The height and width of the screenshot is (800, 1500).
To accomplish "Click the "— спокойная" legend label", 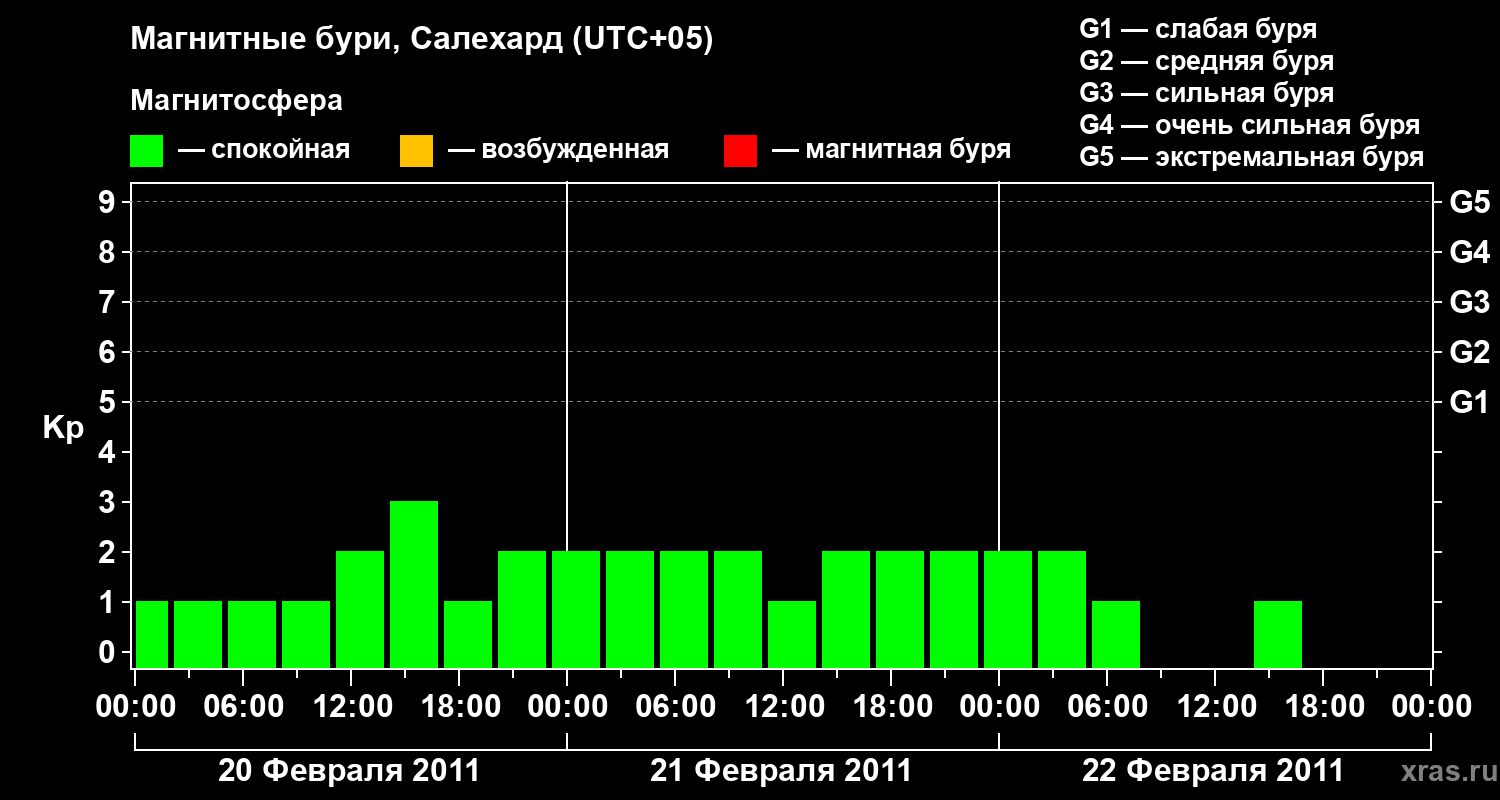I will point(264,150).
